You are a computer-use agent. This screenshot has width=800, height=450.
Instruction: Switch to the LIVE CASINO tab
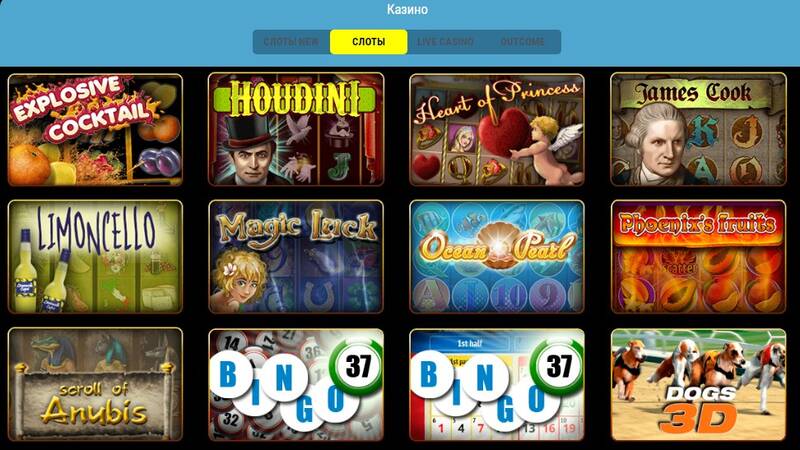[445, 42]
